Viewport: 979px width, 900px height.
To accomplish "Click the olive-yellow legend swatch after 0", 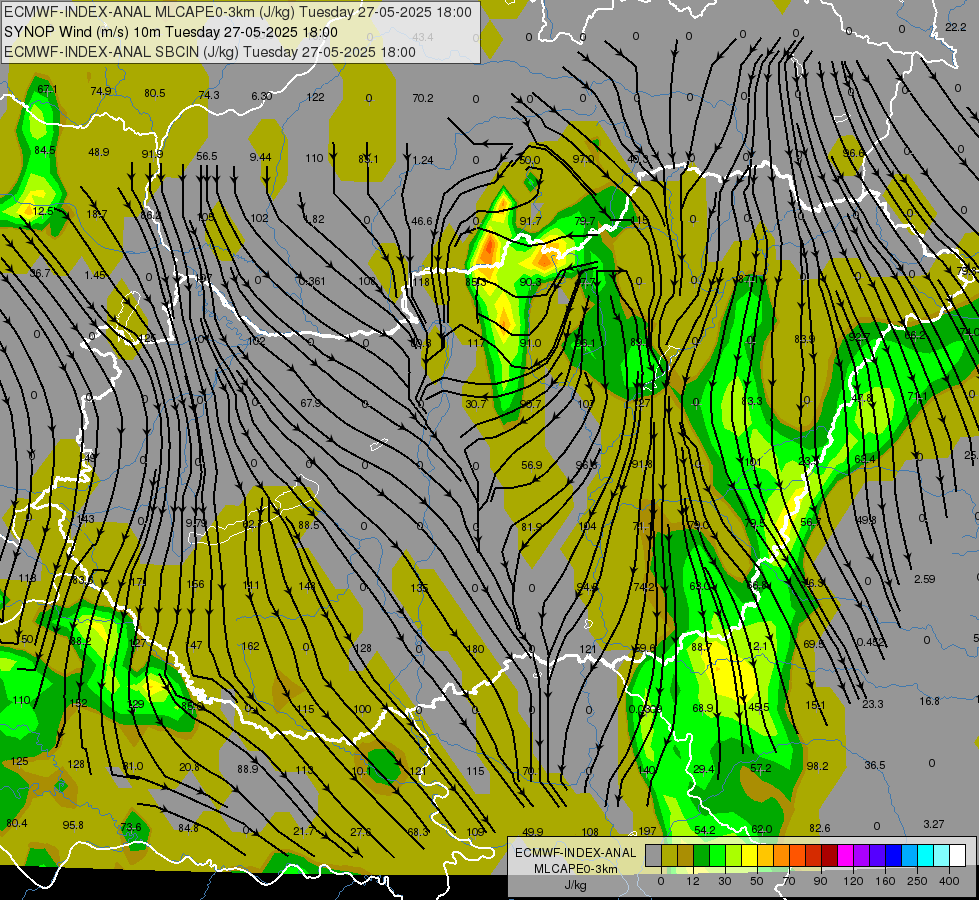I will (669, 855).
